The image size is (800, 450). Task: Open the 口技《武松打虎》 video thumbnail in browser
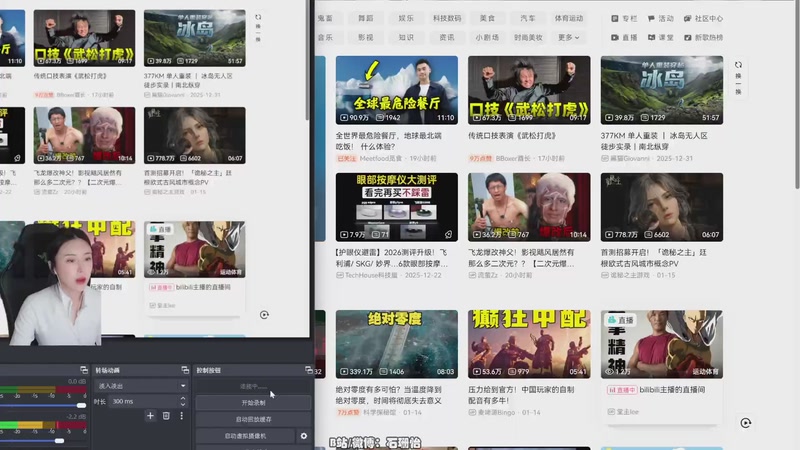click(529, 90)
